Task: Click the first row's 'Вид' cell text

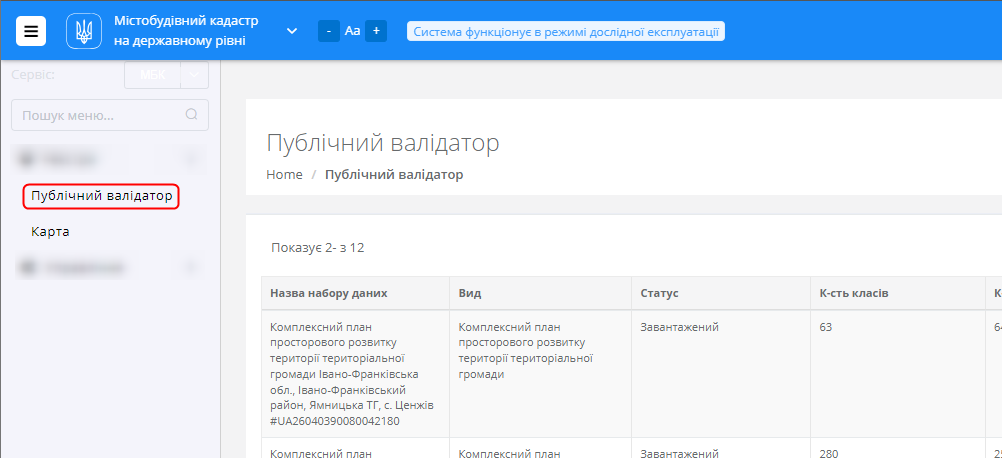Action: point(525,351)
